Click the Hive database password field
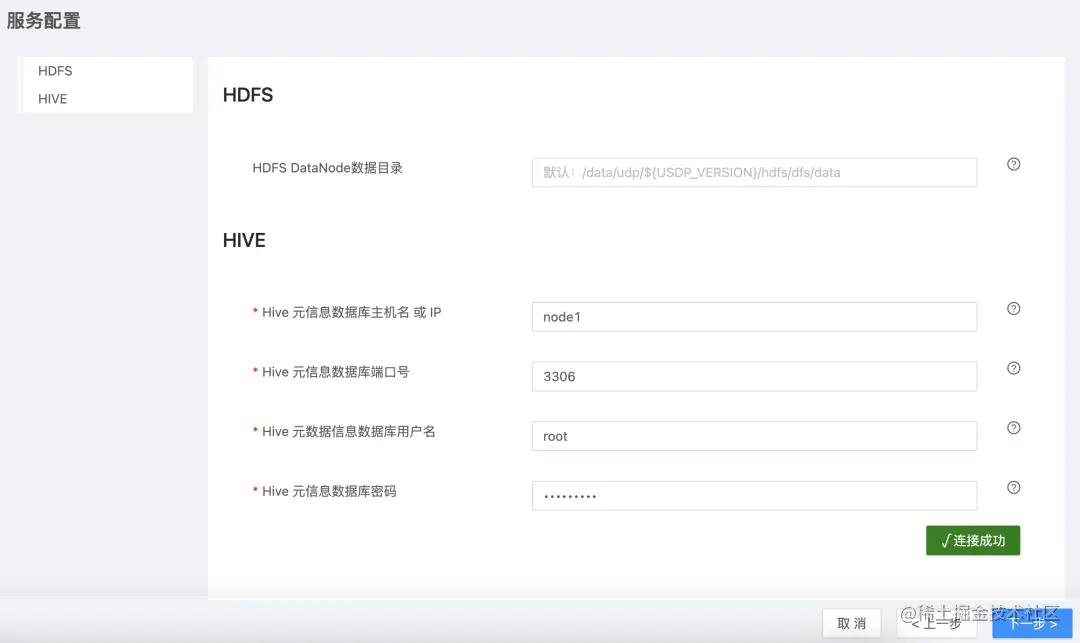Viewport: 1080px width, 643px height. click(754, 496)
